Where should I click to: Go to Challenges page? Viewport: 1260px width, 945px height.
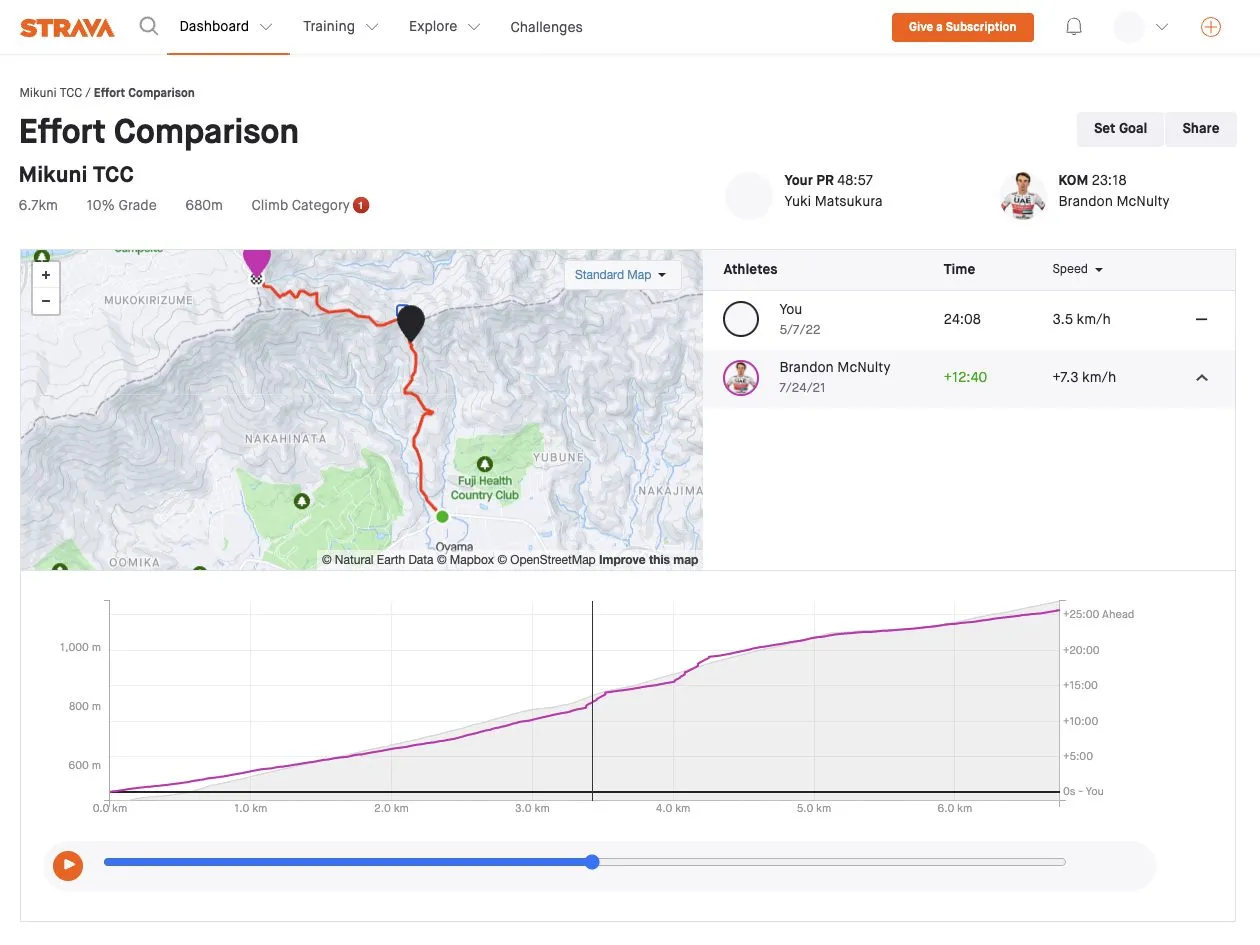(546, 27)
